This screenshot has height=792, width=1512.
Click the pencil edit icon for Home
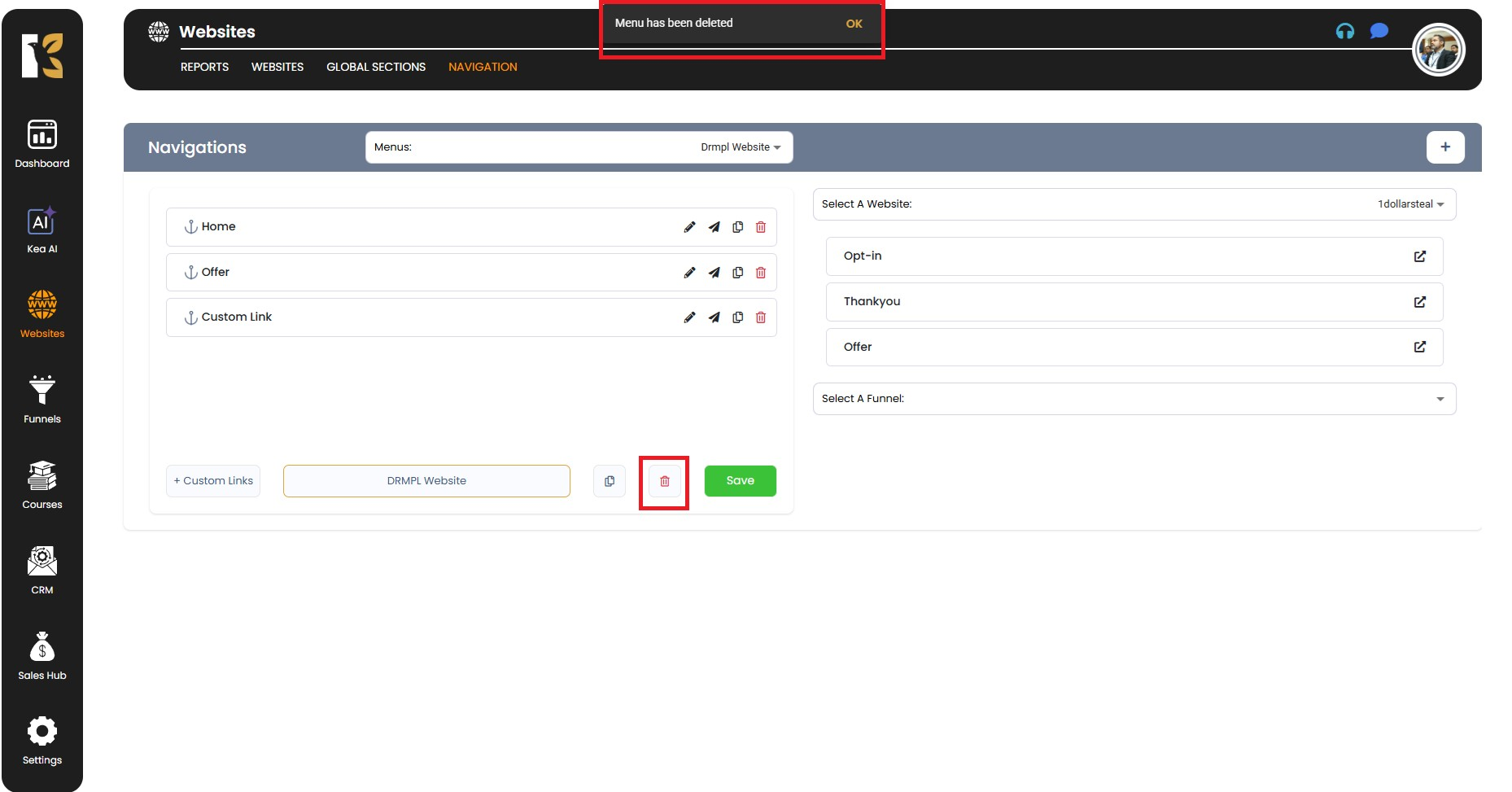coord(689,227)
